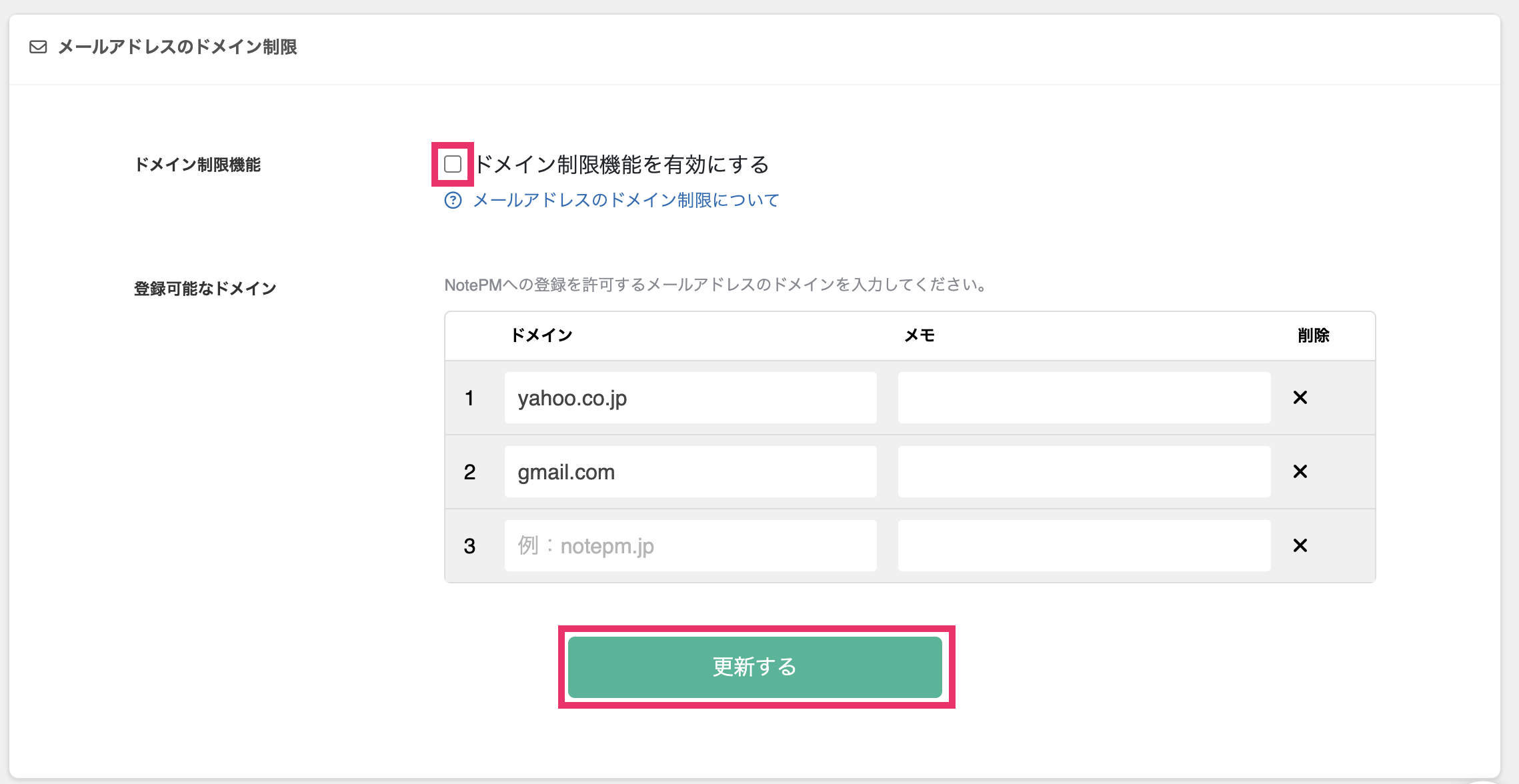
Task: Delete the gmail.com domain row
Action: 1299,471
